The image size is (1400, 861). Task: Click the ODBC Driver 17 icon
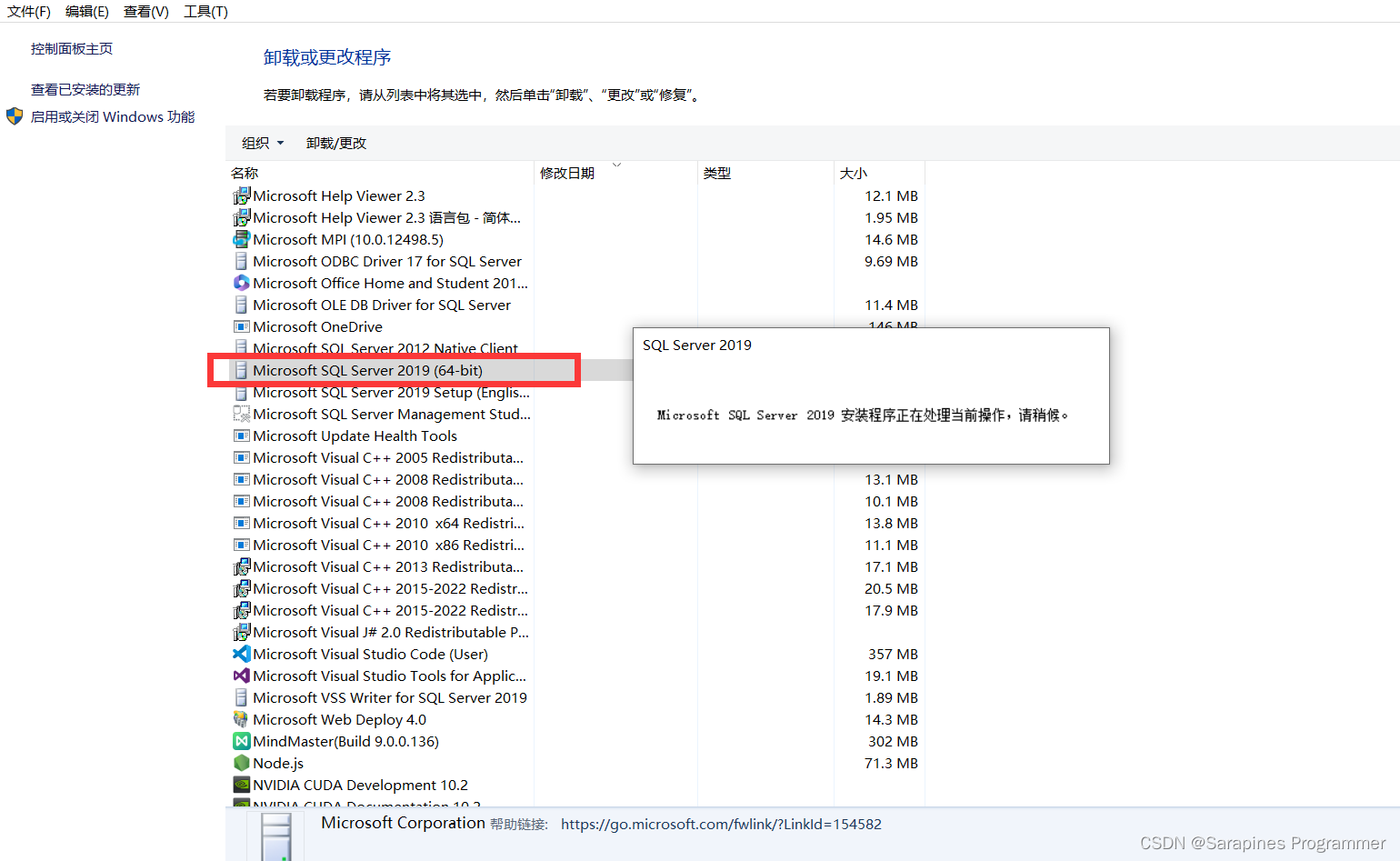(x=241, y=261)
